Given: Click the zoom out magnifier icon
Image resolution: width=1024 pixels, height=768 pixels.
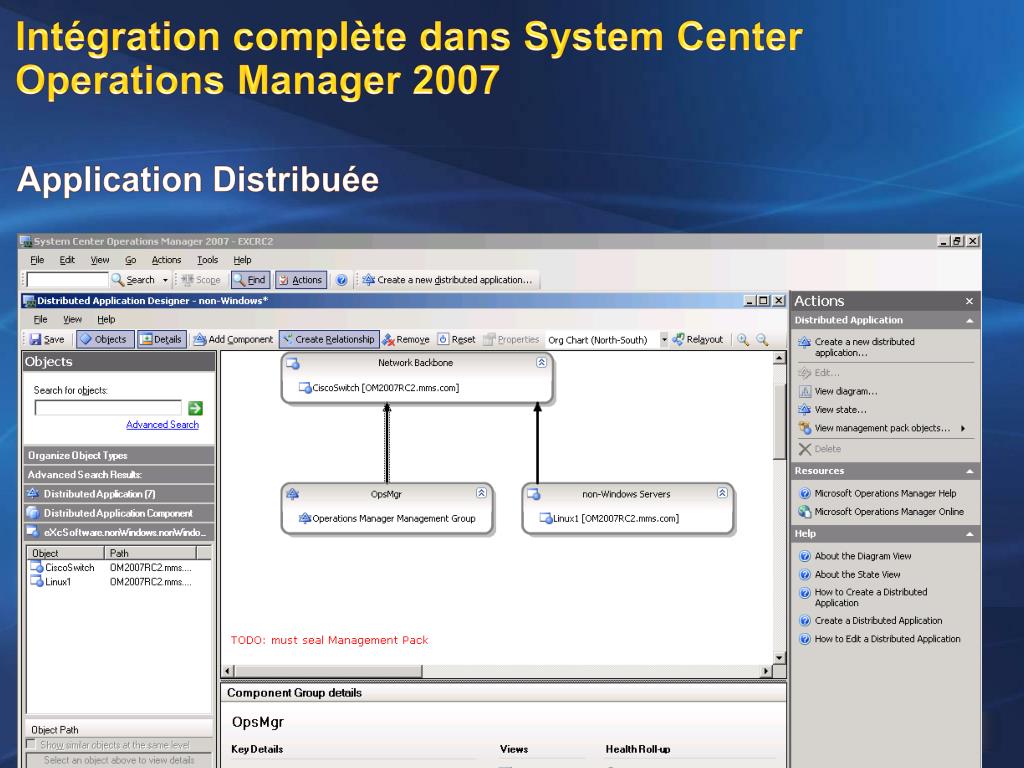Looking at the screenshot, I should tap(761, 340).
